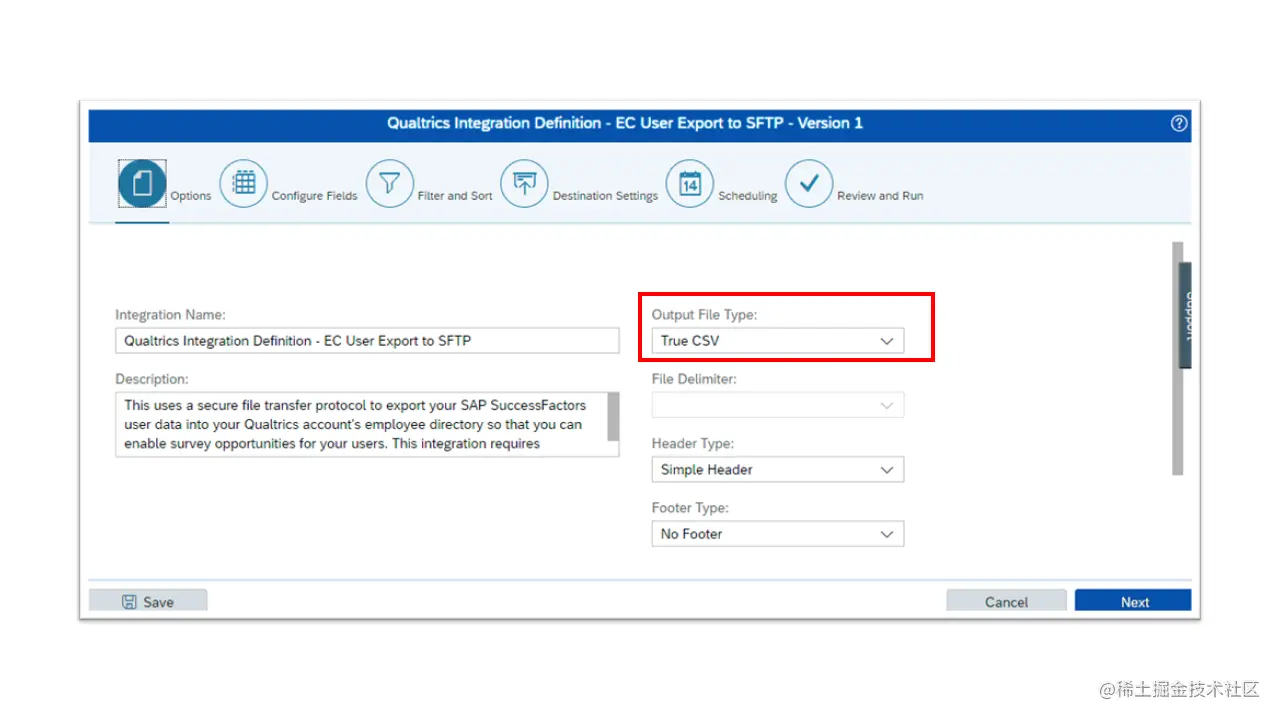This screenshot has height=720, width=1280.
Task: Click the Integration Name input field
Action: click(x=367, y=341)
